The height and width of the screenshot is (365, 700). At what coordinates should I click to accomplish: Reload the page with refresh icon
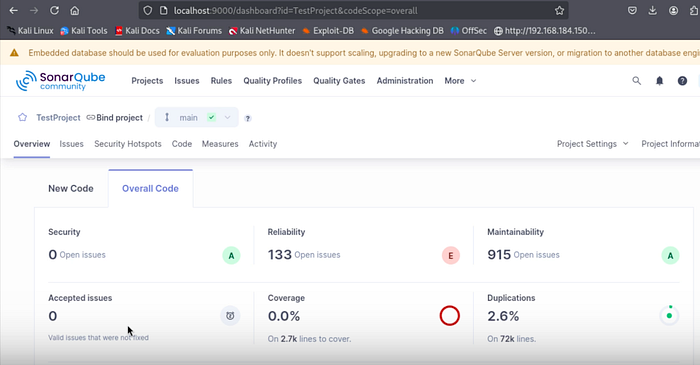coord(54,10)
